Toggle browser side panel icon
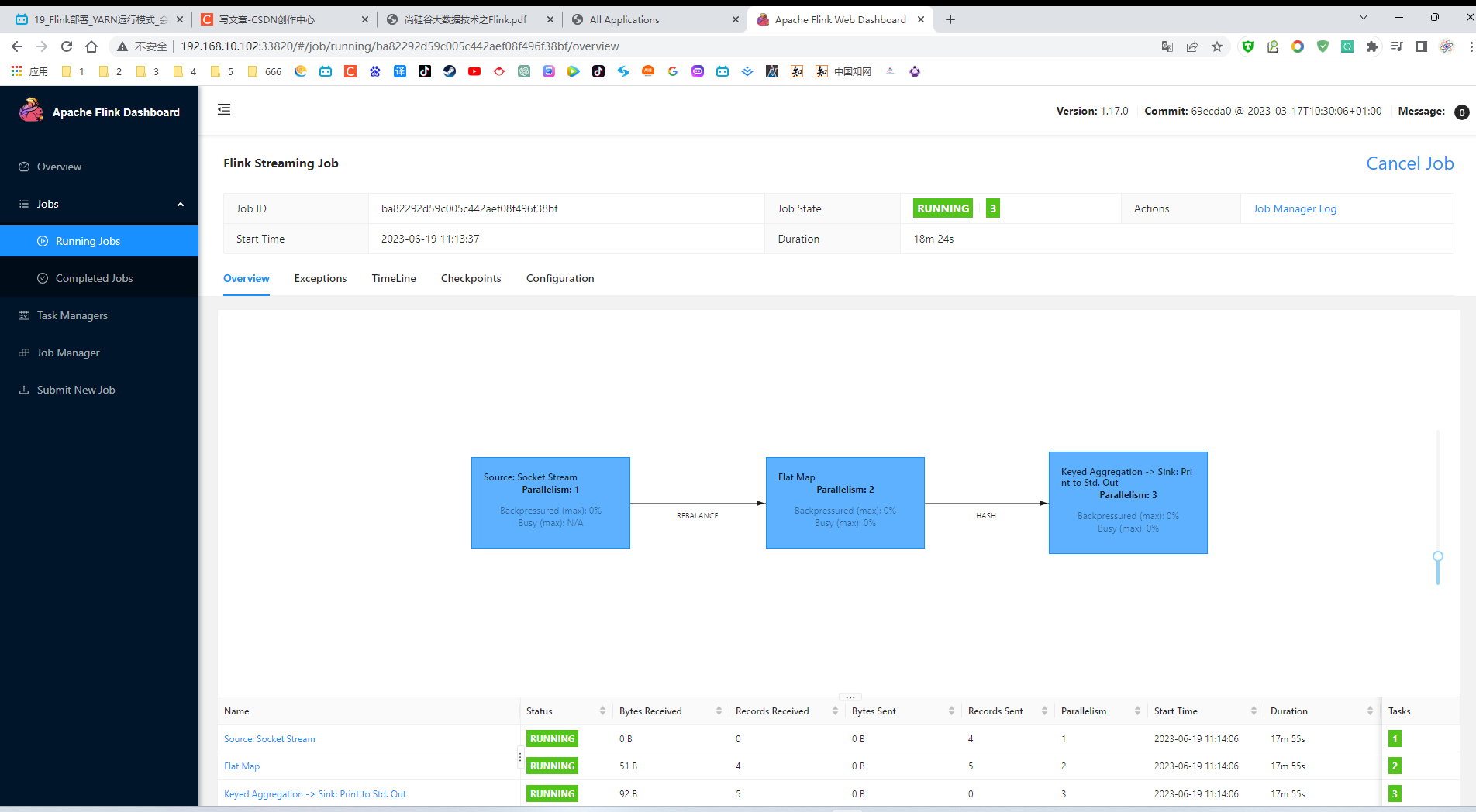 point(1422,46)
